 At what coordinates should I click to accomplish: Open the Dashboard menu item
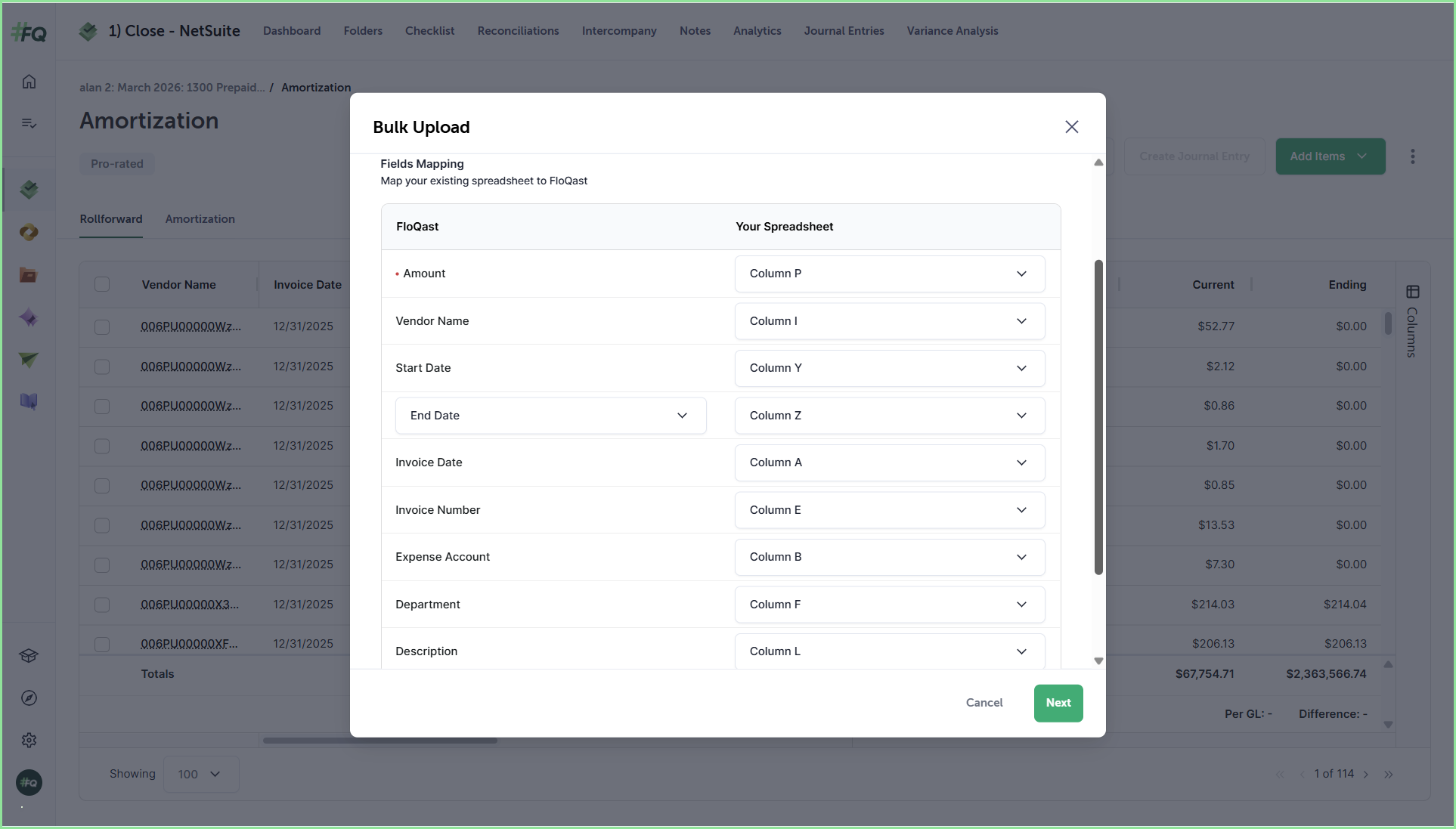pyautogui.click(x=292, y=31)
